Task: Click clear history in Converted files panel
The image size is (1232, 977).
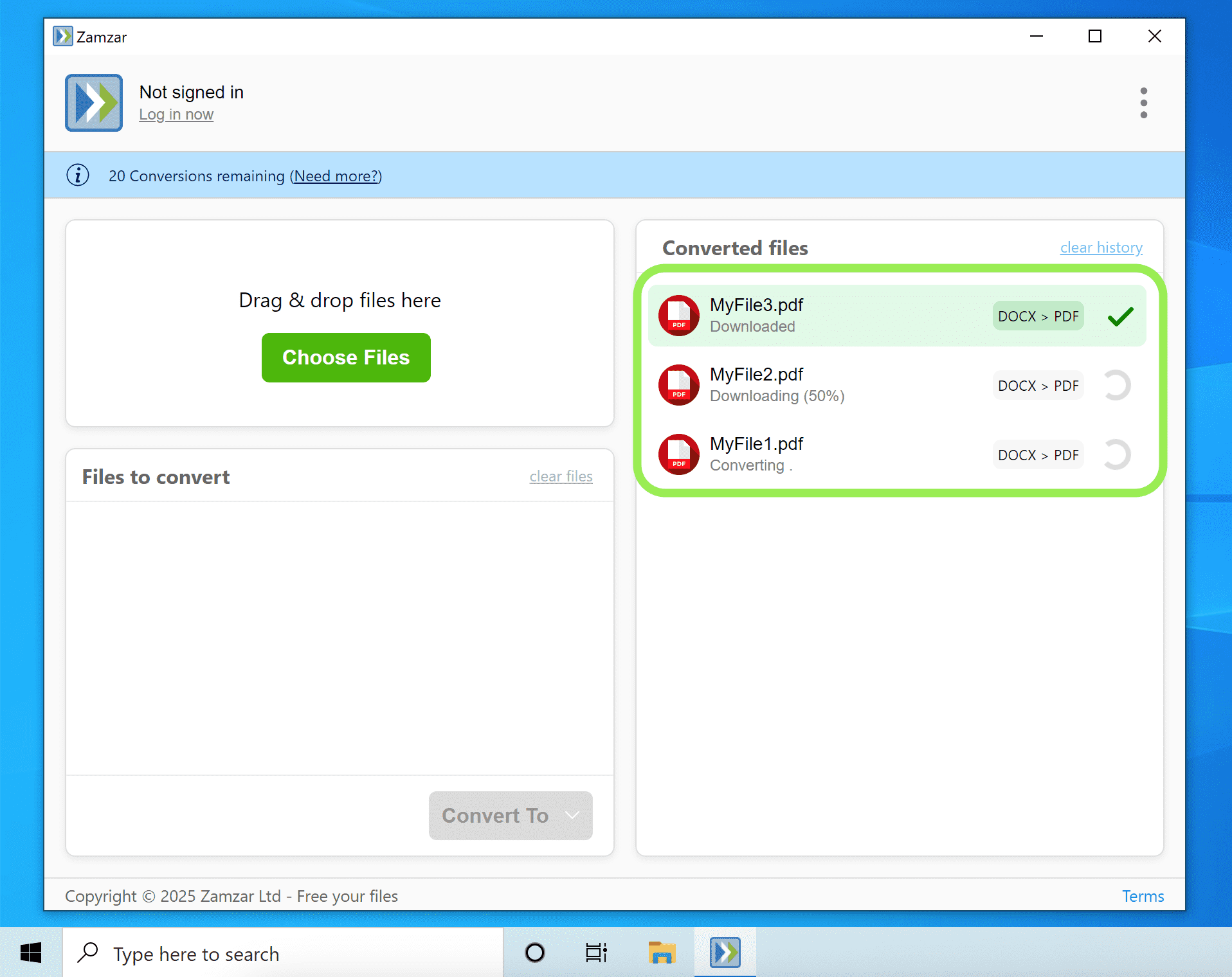Action: click(x=1100, y=247)
